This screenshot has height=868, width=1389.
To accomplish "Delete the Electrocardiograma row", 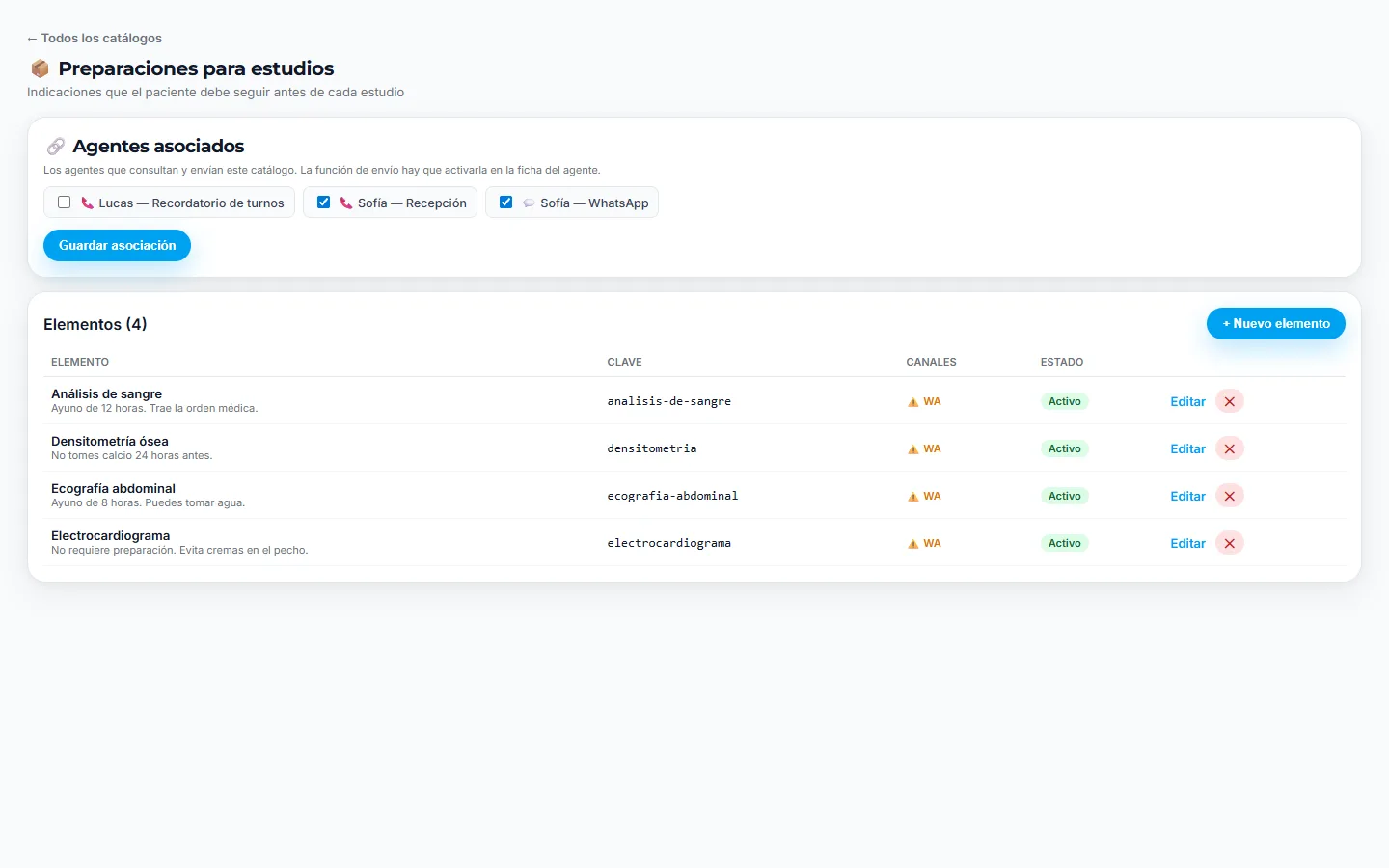I will (1230, 543).
